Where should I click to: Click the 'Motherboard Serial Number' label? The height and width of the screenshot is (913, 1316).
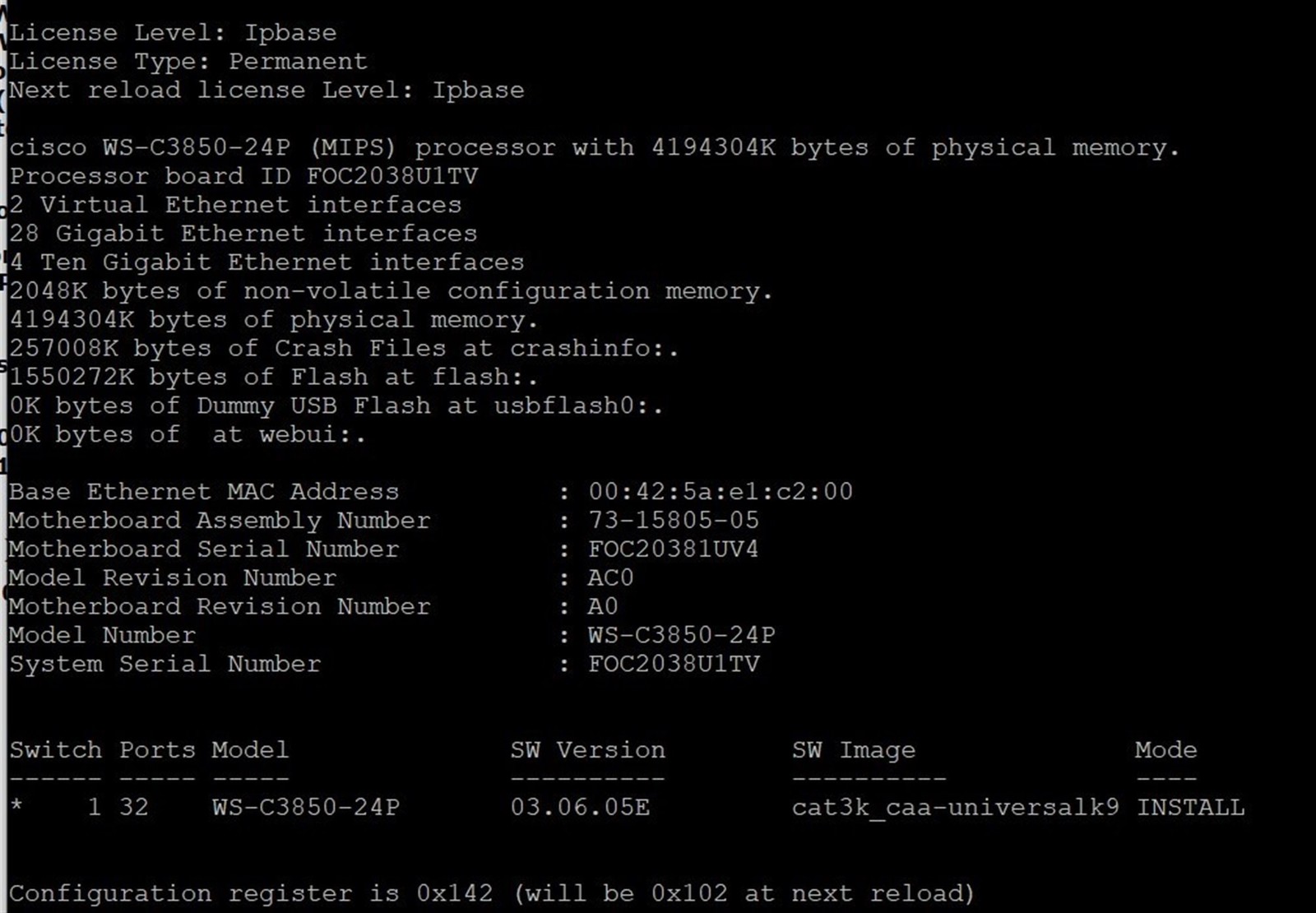204,549
